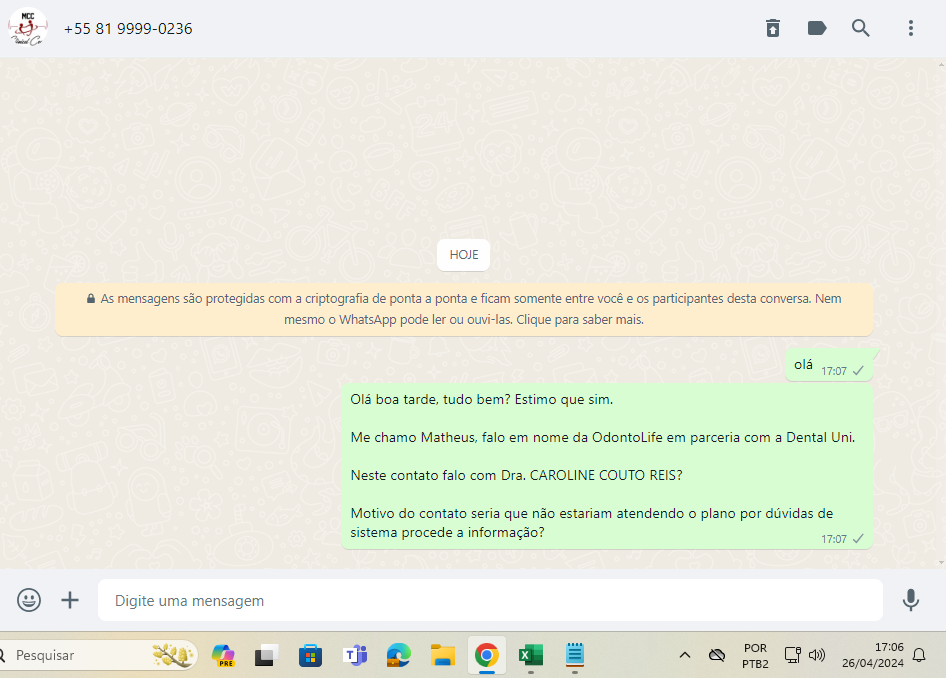Open the emoji picker
Image resolution: width=946 pixels, height=678 pixels.
(x=29, y=600)
